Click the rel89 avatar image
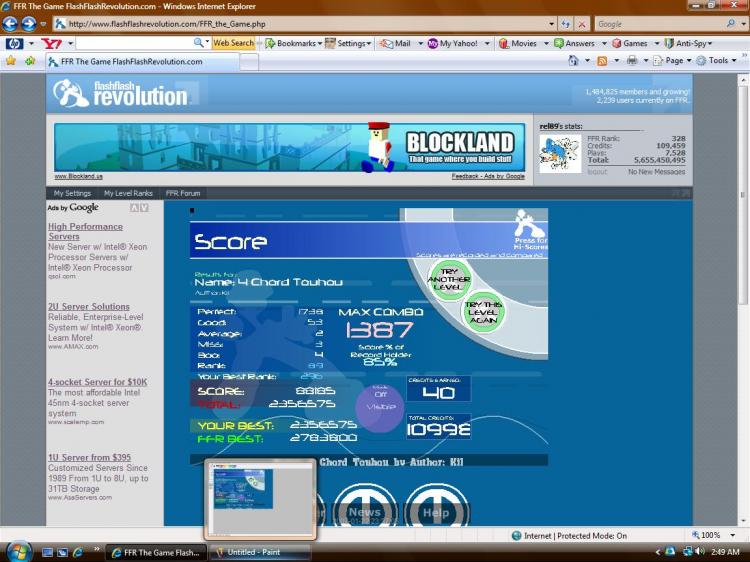 tap(560, 153)
